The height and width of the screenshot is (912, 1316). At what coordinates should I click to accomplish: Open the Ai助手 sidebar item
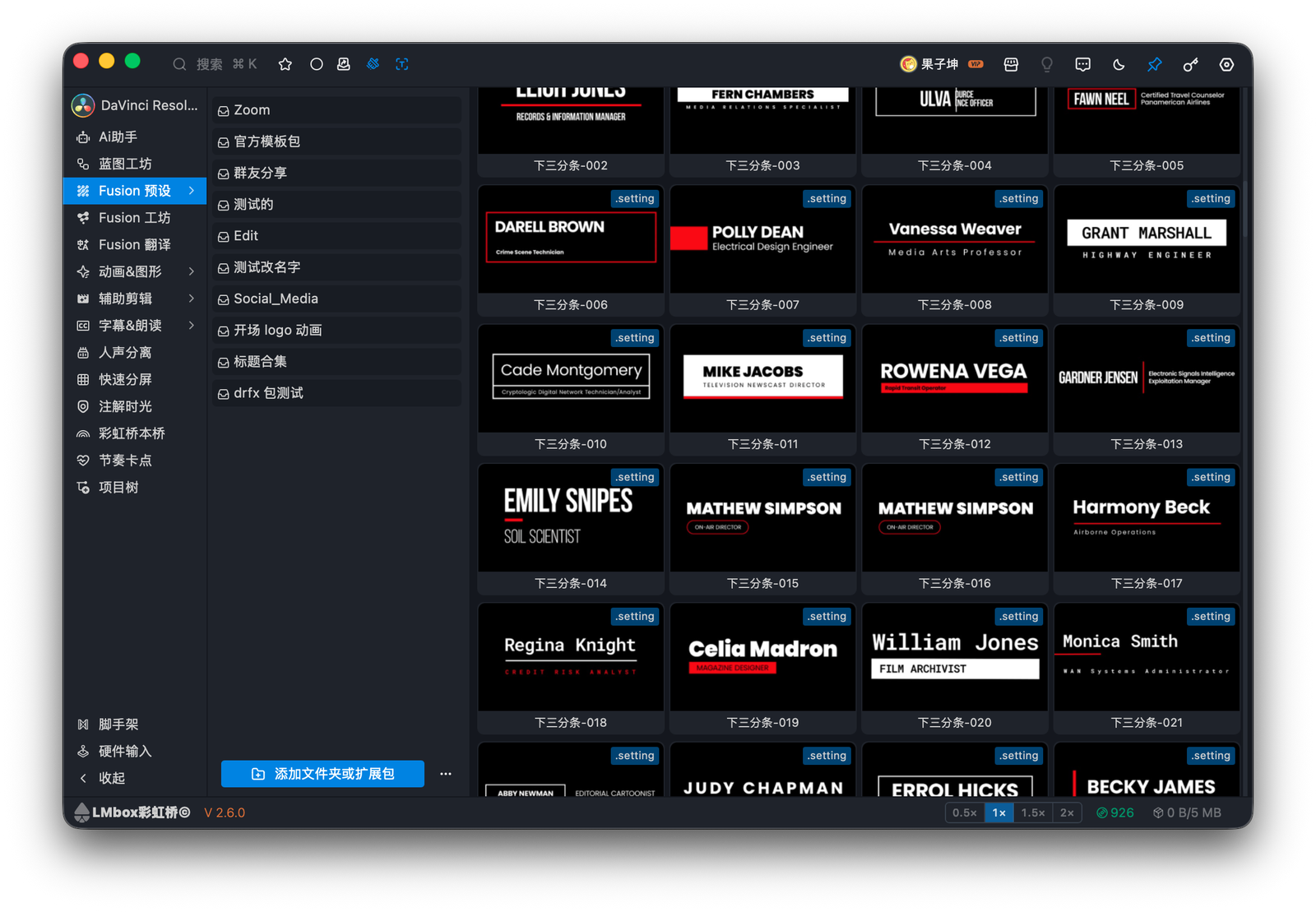point(135,137)
